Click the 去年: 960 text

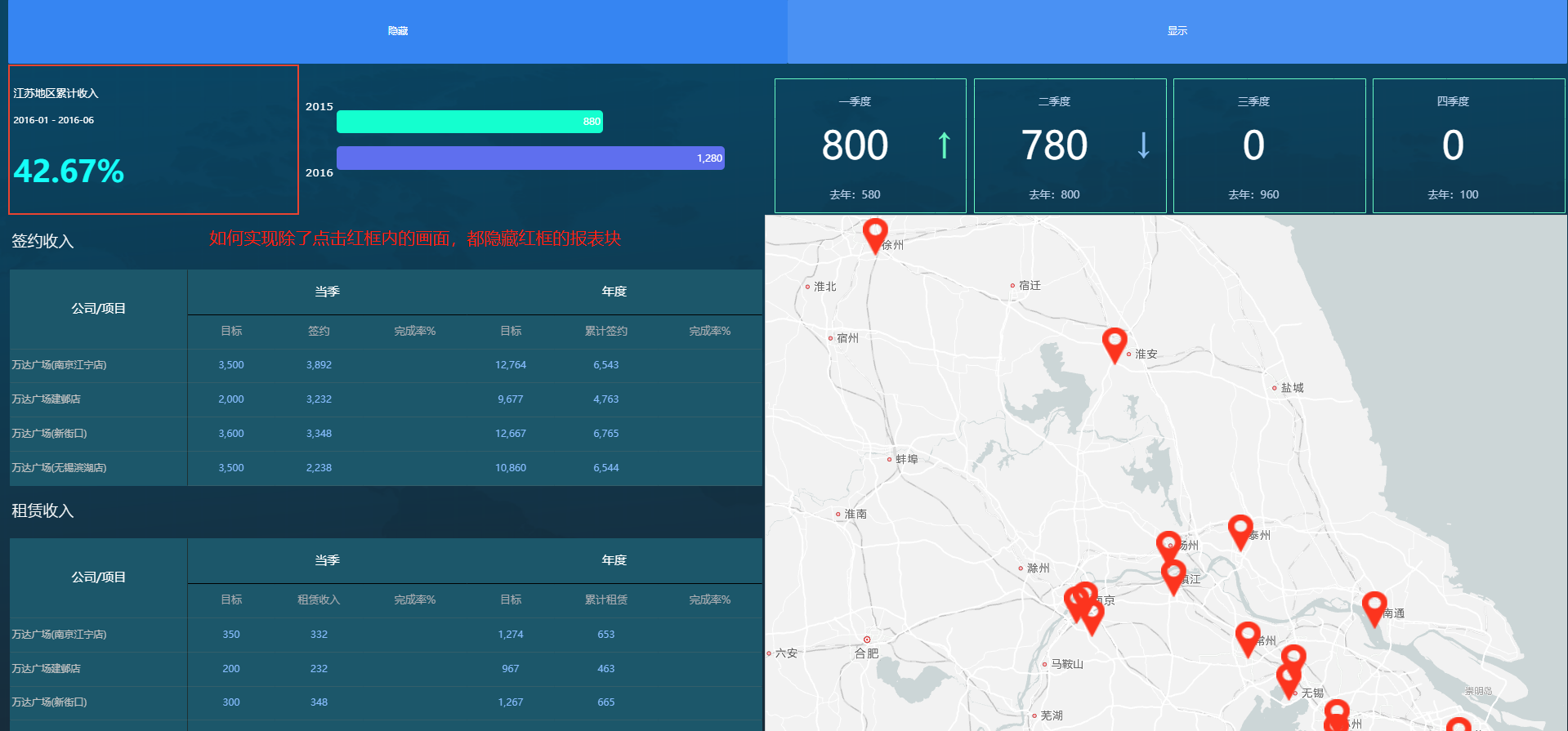click(1253, 194)
